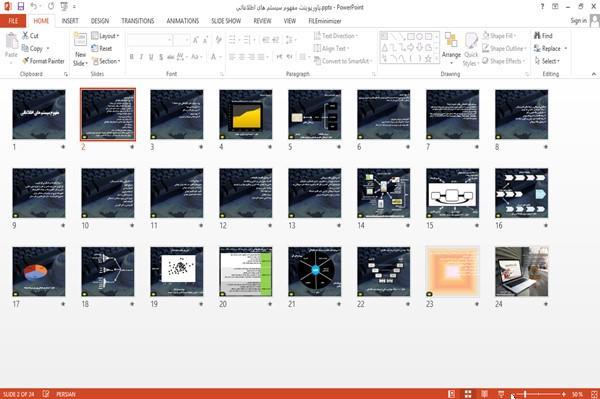Click the Select editing button

point(547,61)
